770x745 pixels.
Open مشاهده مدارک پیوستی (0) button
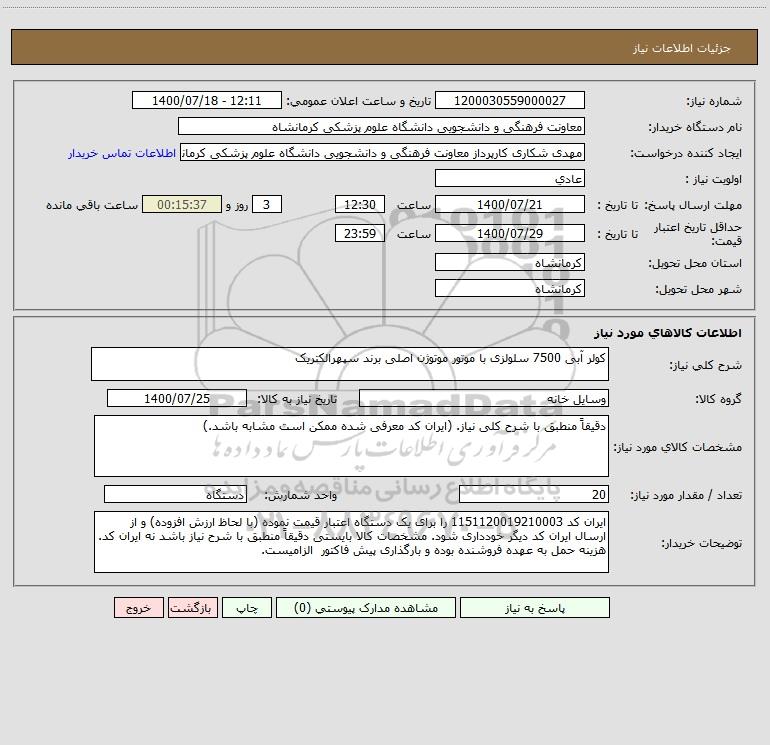click(366, 607)
